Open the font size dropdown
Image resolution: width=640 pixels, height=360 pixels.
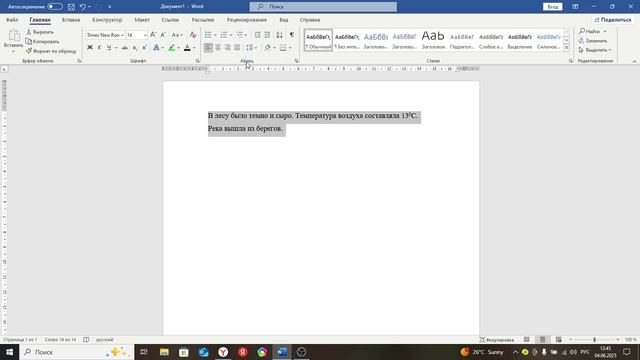coord(145,35)
